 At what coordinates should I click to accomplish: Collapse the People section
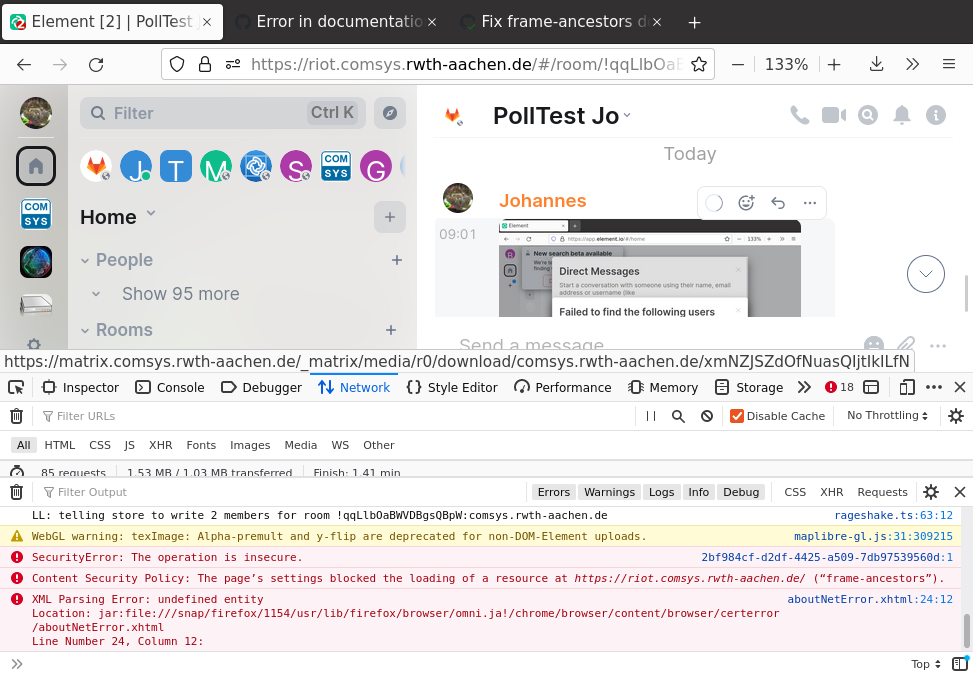point(85,261)
